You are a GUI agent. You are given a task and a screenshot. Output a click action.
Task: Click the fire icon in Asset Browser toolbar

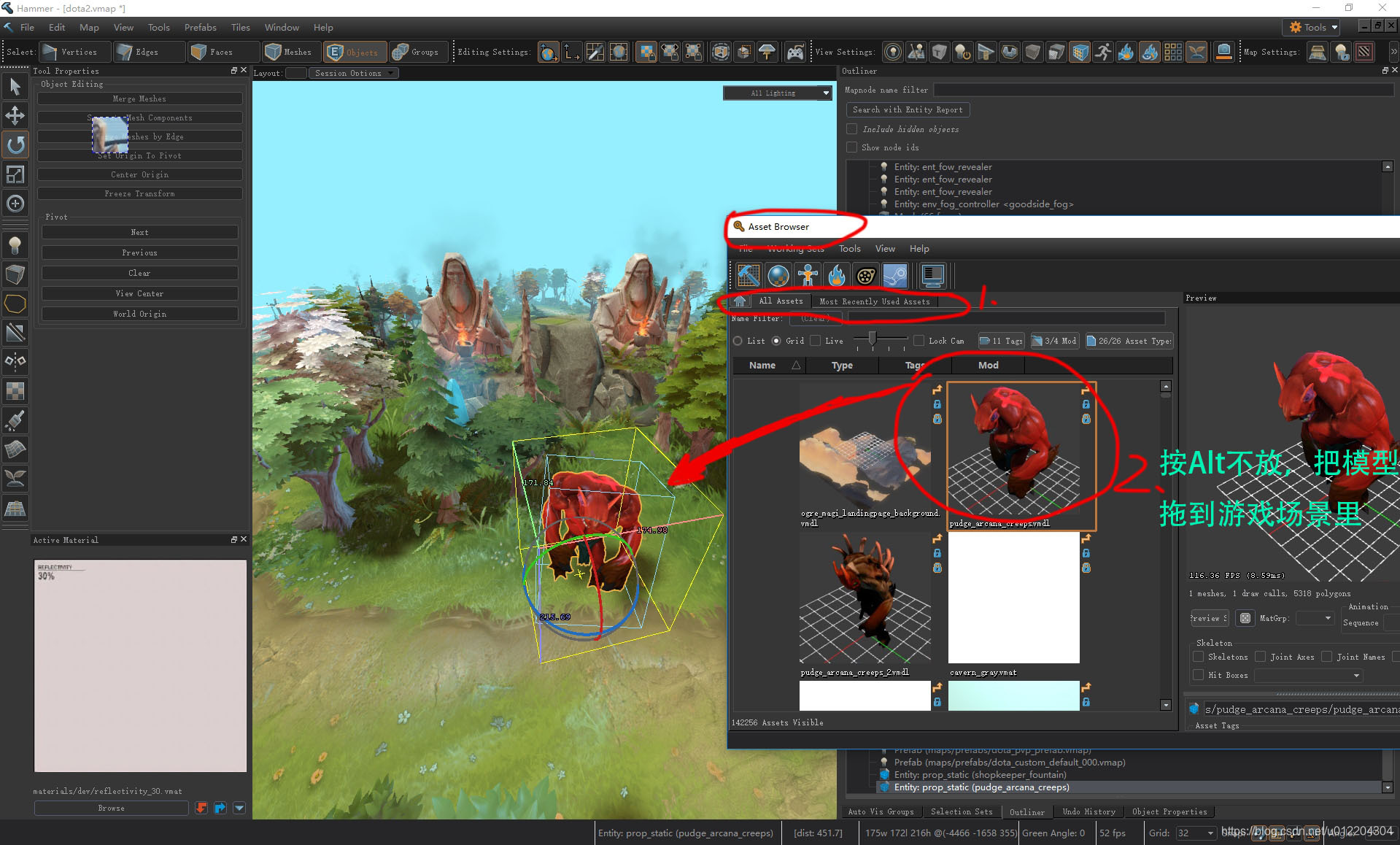(x=837, y=276)
